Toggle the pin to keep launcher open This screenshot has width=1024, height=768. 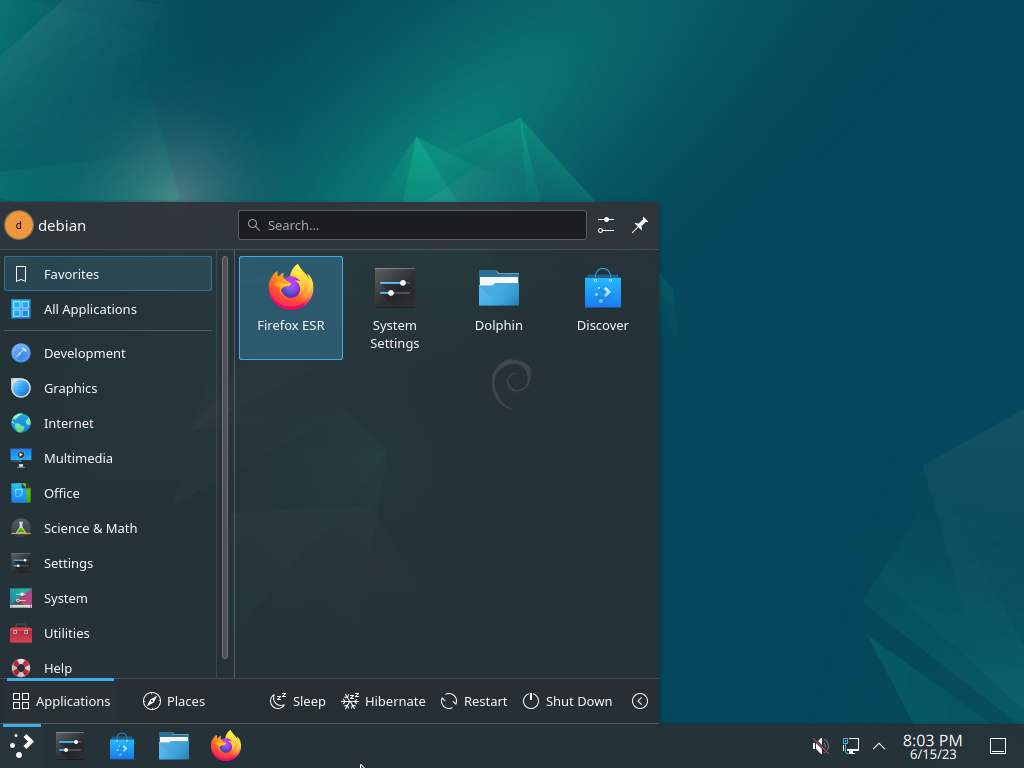[639, 225]
